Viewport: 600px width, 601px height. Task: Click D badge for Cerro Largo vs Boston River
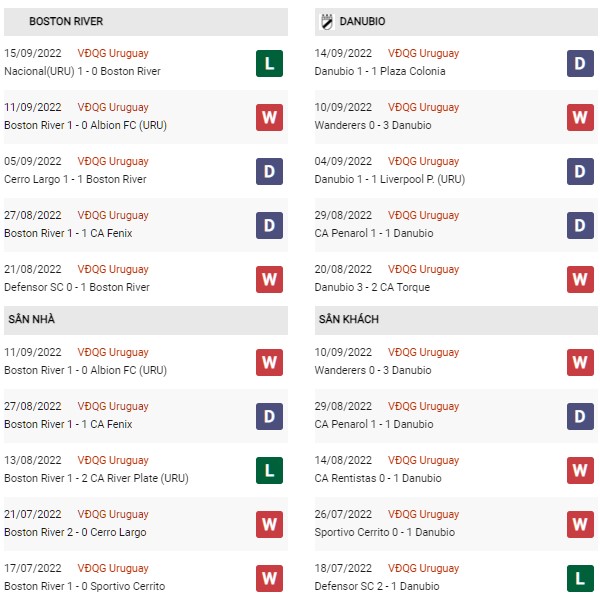pyautogui.click(x=269, y=171)
